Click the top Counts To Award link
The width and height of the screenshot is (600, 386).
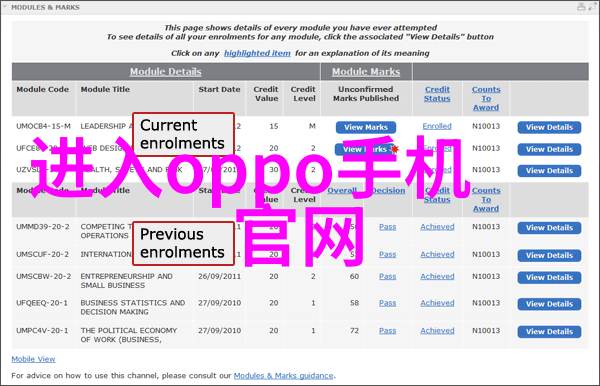pyautogui.click(x=486, y=98)
